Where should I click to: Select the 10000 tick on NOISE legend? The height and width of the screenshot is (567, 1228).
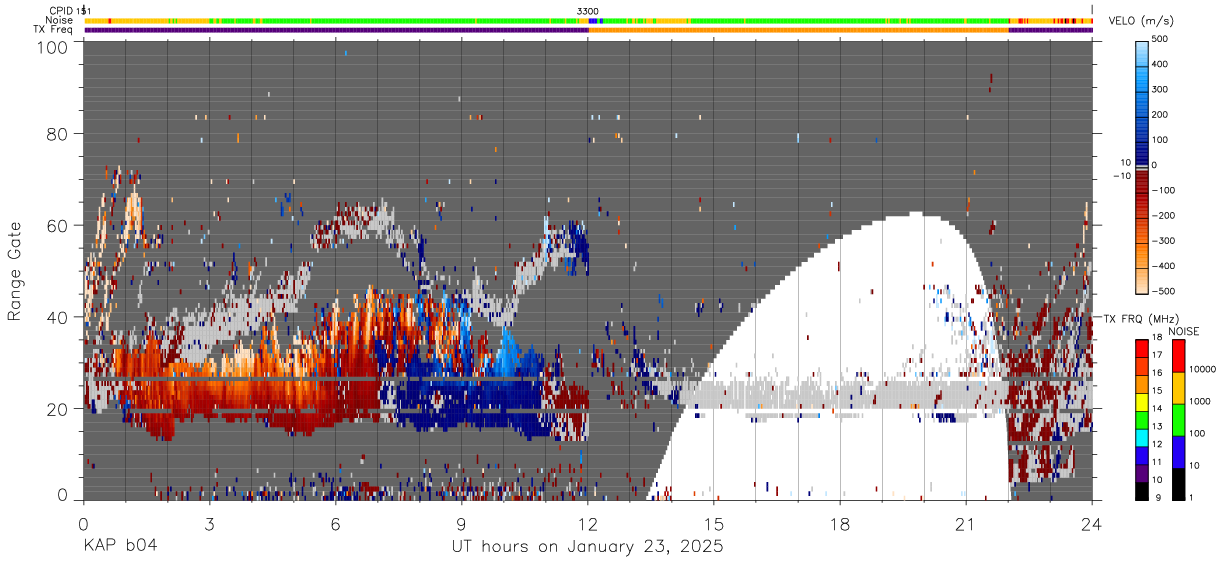(x=1203, y=369)
